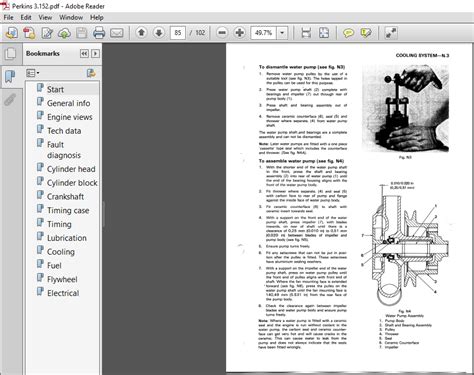Toggle the Bookmarks panel side icon
This screenshot has height=375, width=474.
[10, 76]
